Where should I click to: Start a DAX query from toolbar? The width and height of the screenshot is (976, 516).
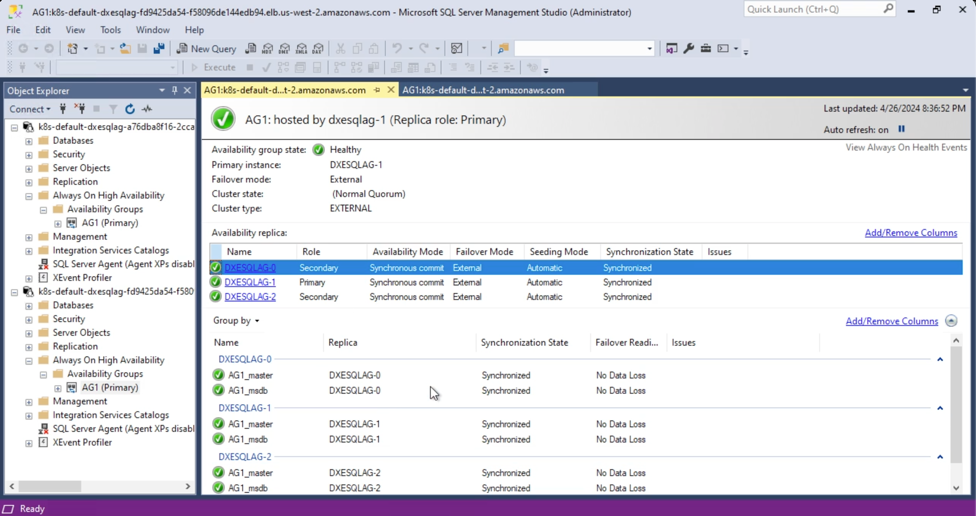[x=318, y=49]
